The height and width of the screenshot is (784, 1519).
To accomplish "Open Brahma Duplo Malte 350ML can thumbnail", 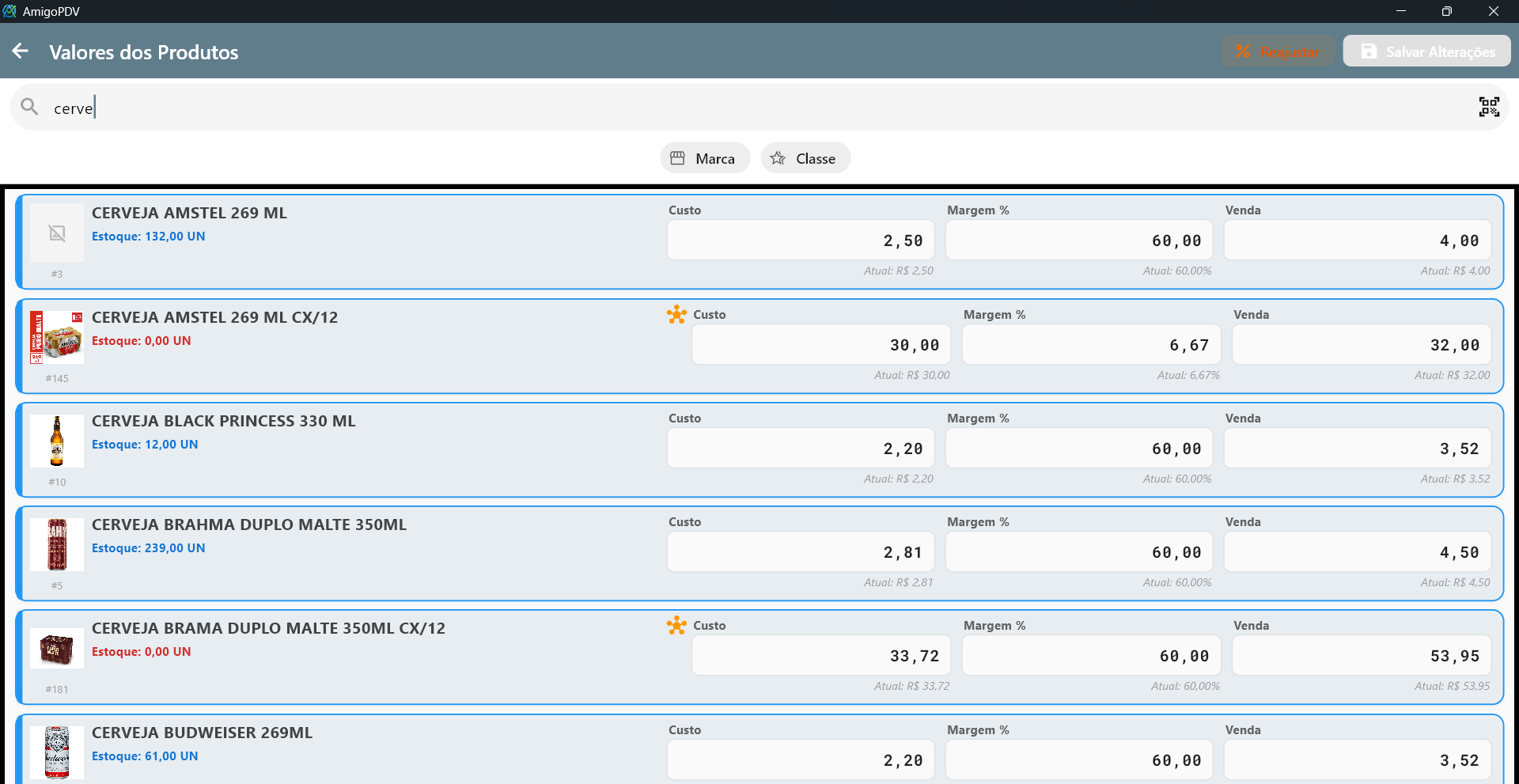I will pyautogui.click(x=57, y=544).
